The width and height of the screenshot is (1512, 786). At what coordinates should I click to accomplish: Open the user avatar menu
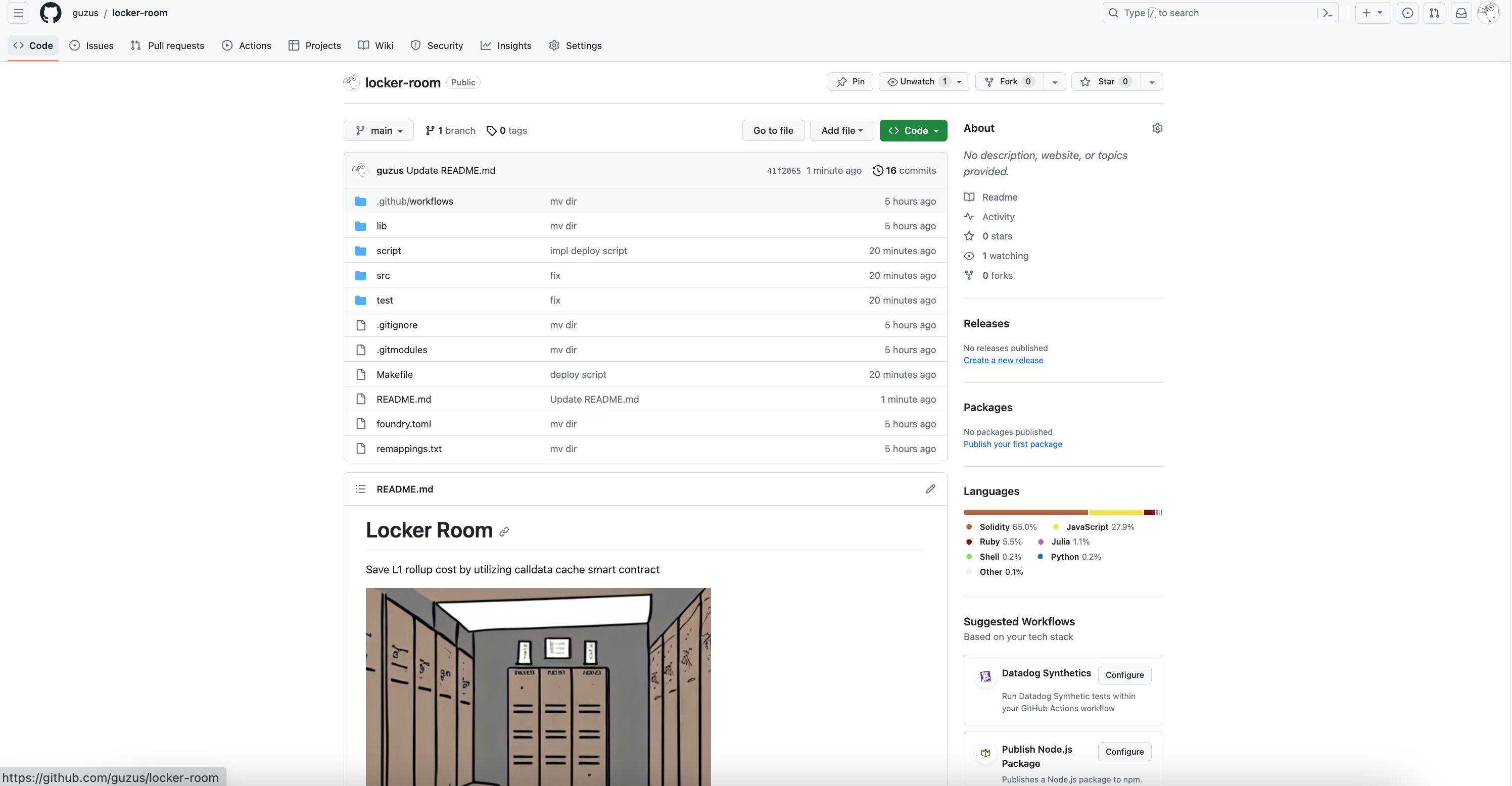[1489, 13]
